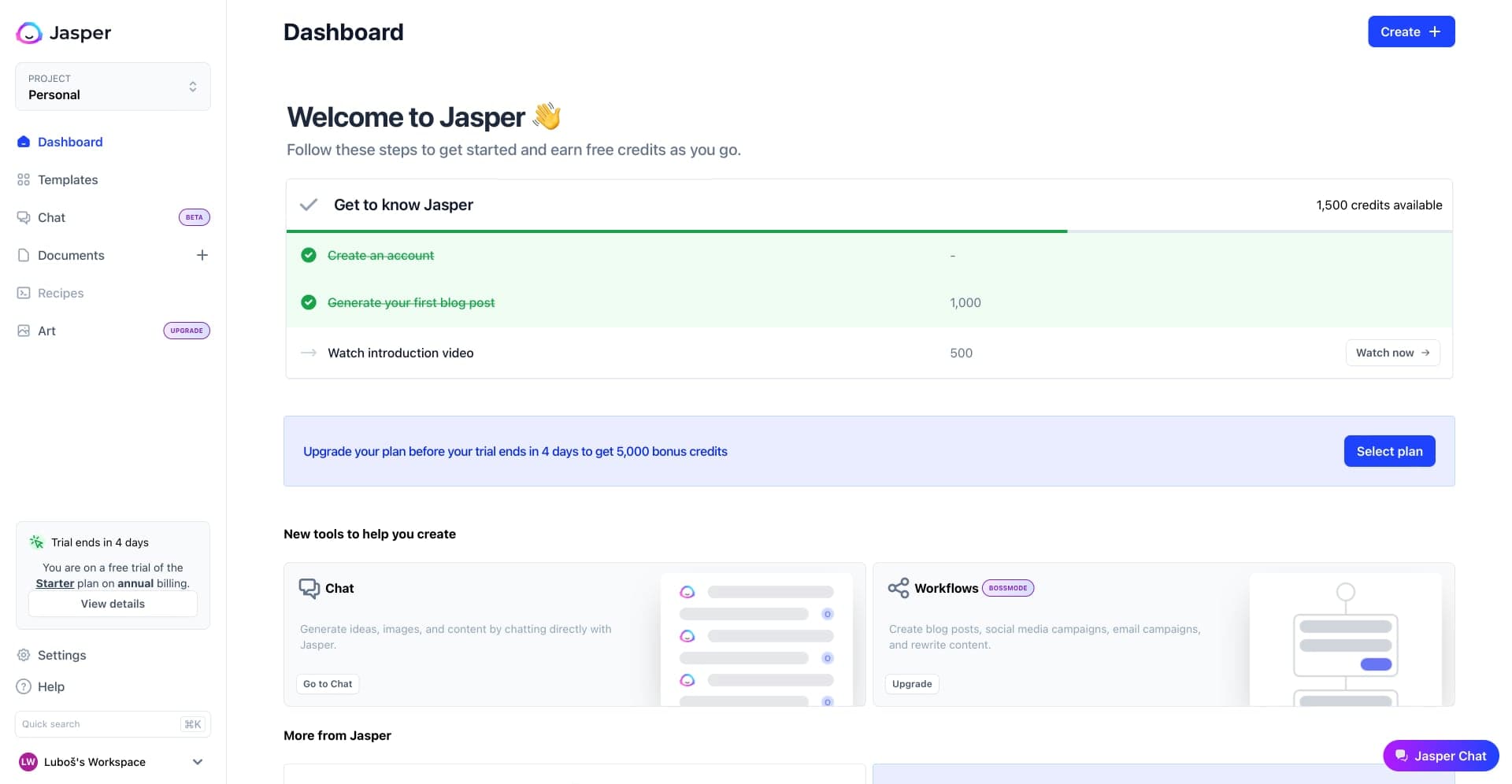The height and width of the screenshot is (784, 1512).
Task: Click the waving hand emoji
Action: pyautogui.click(x=547, y=116)
